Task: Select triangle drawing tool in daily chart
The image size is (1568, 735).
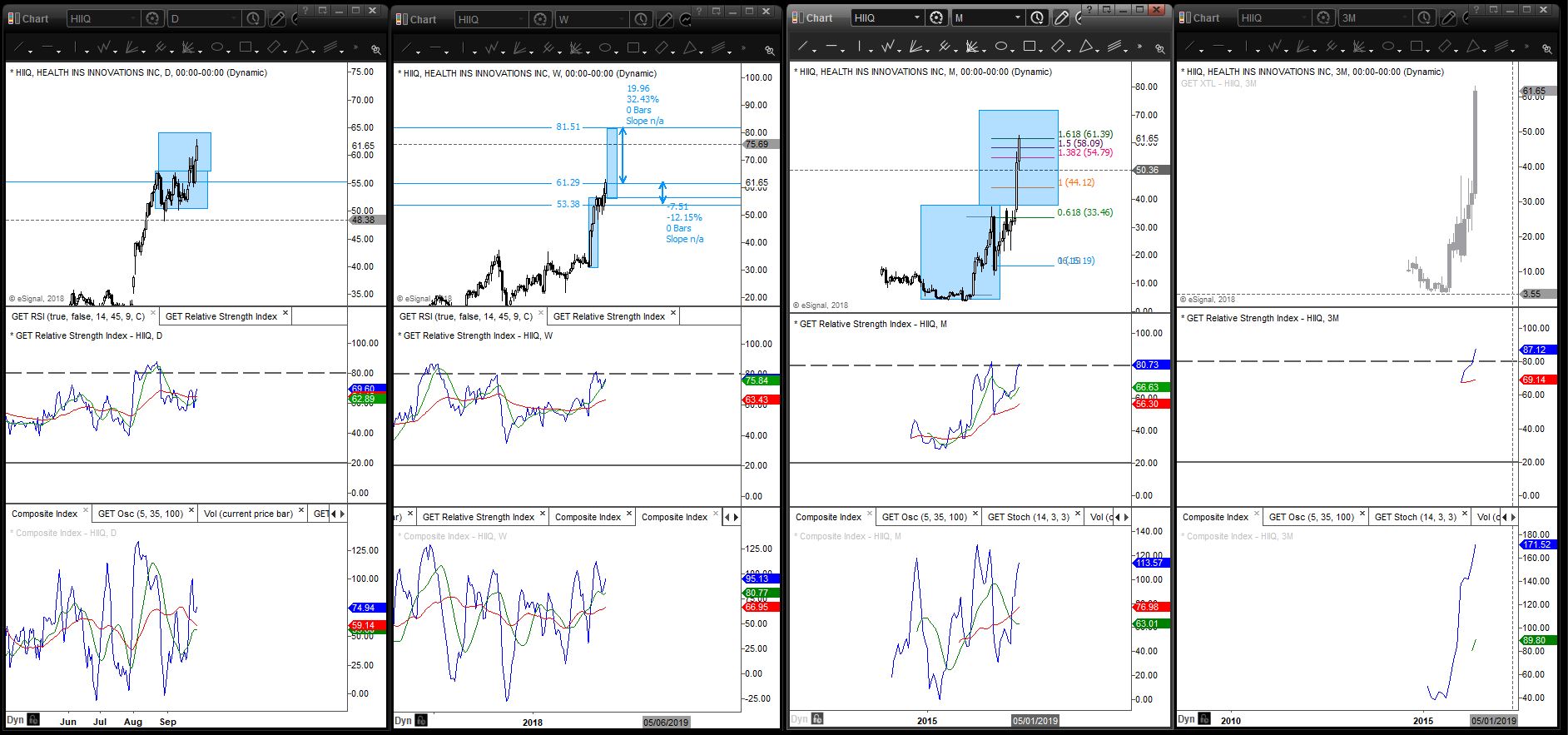Action: 303,47
